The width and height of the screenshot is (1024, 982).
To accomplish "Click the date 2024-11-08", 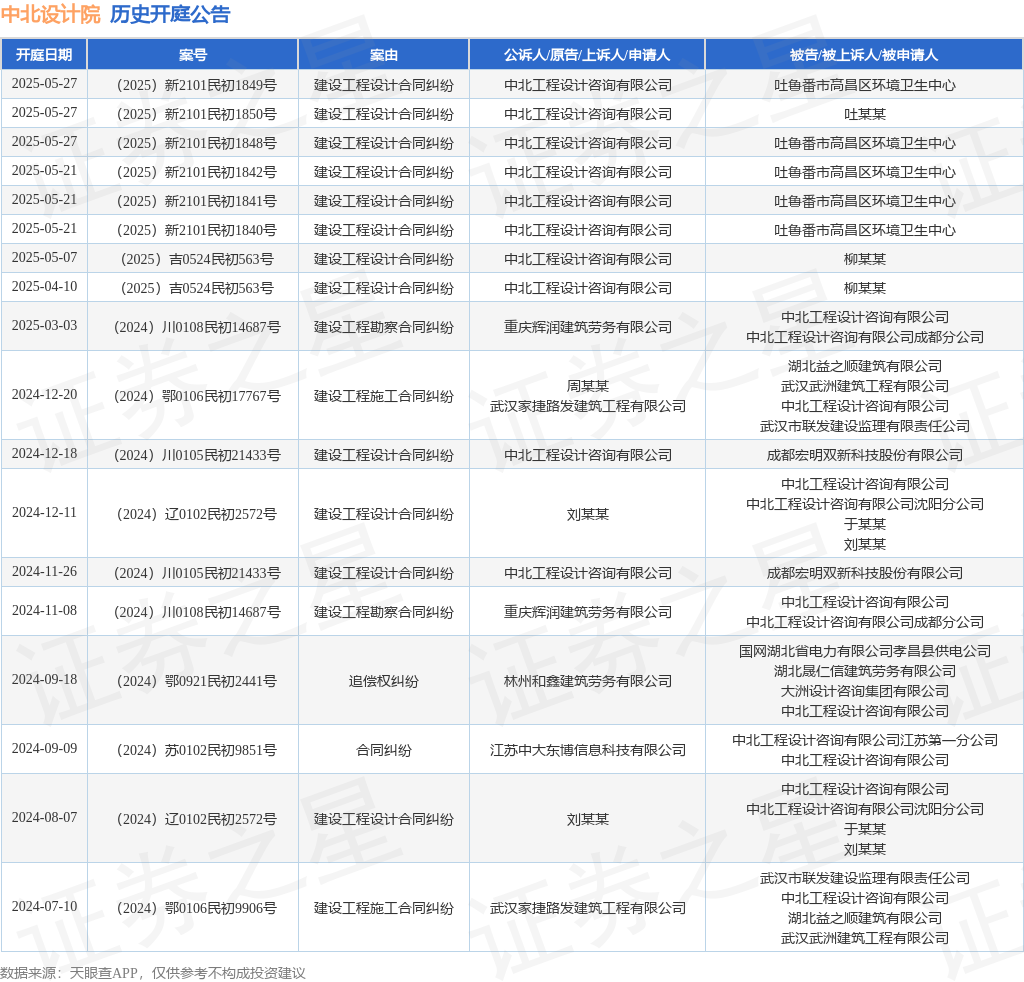I will pos(44,610).
